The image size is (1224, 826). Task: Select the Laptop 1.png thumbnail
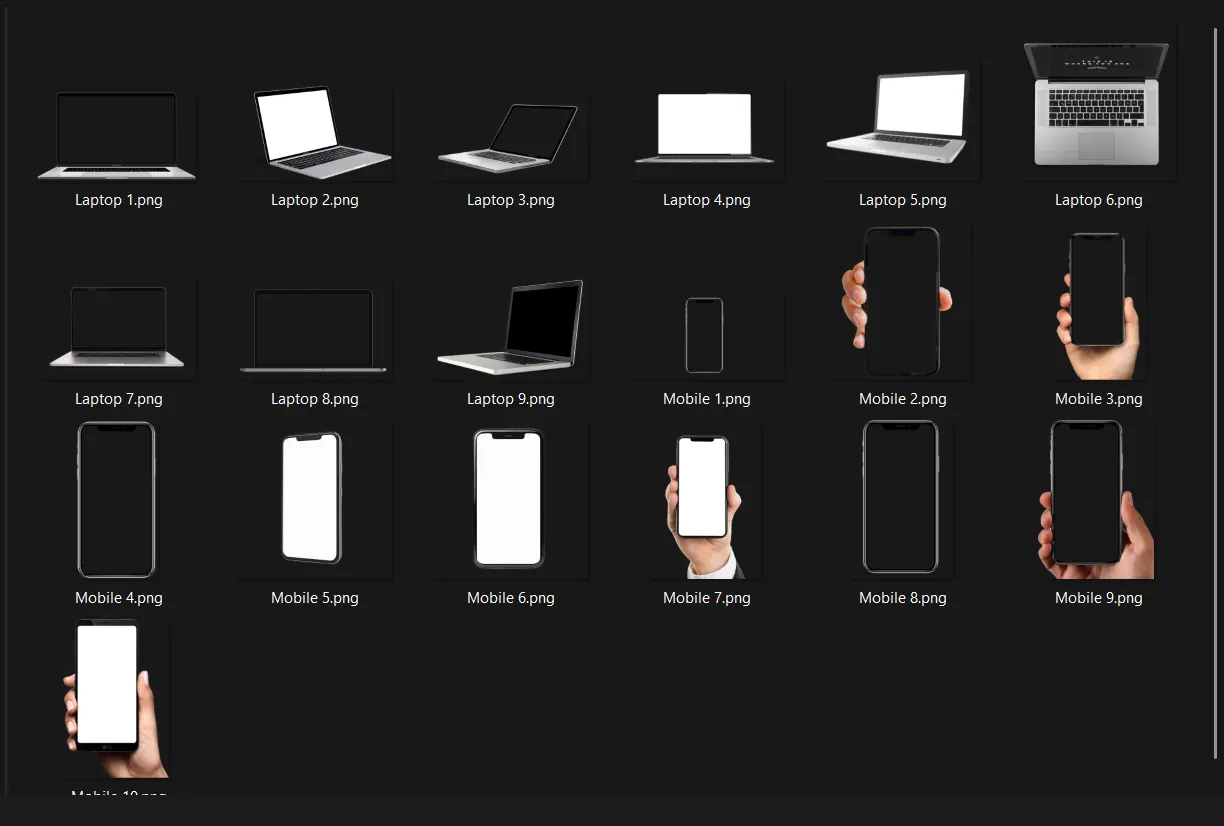(x=117, y=133)
